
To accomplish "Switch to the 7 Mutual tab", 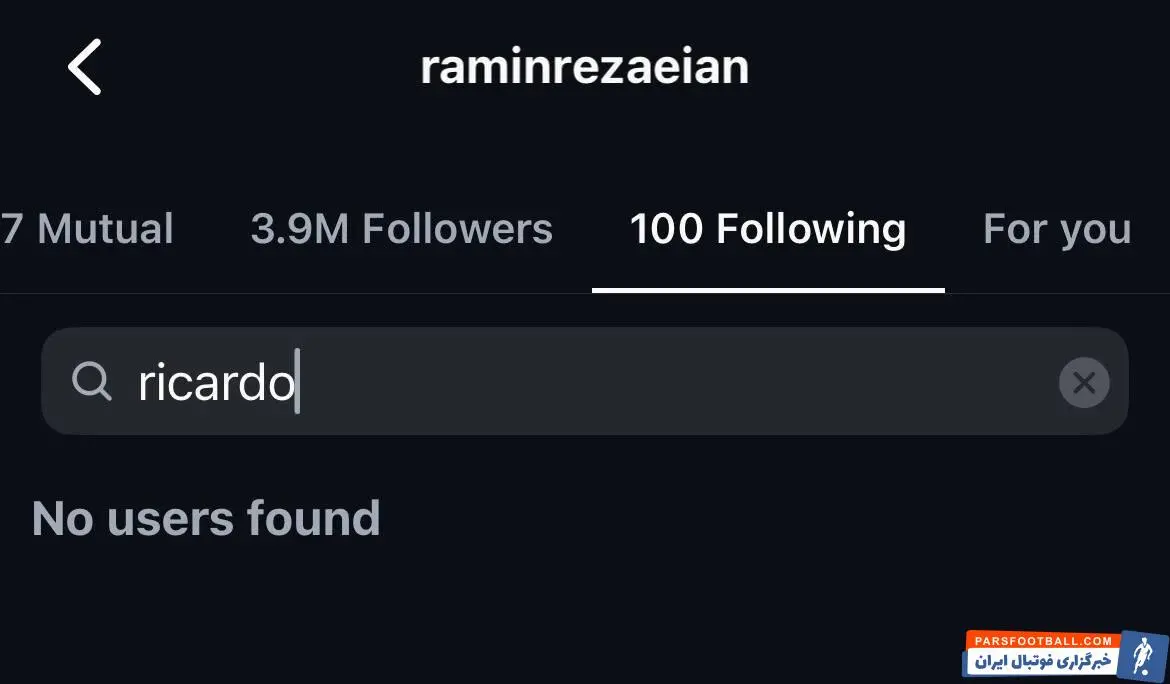I will pyautogui.click(x=87, y=229).
